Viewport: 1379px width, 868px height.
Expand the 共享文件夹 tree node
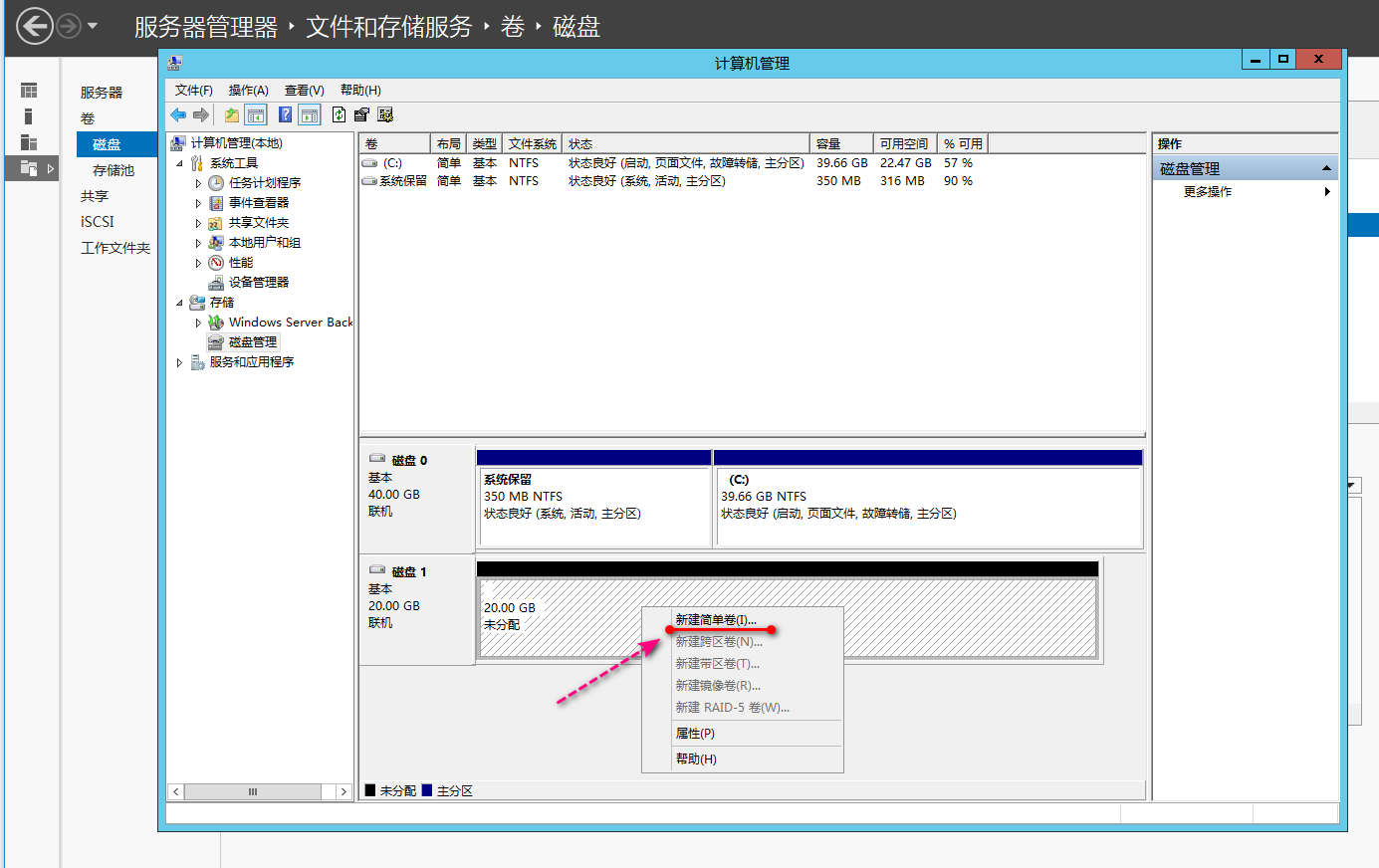pyautogui.click(x=198, y=223)
